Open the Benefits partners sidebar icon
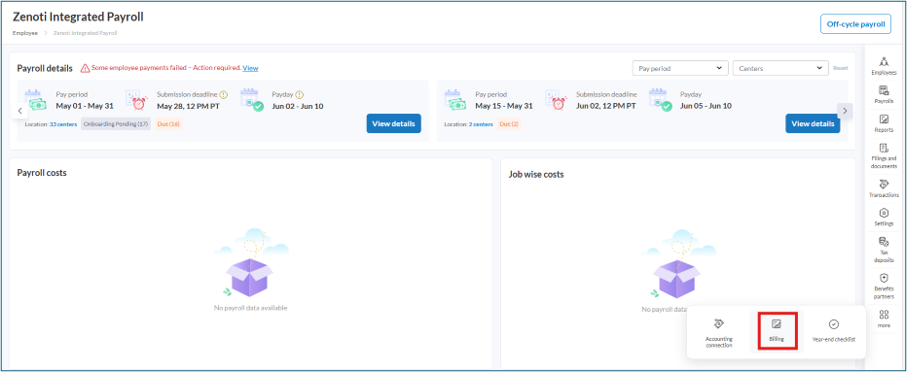 [x=883, y=286]
